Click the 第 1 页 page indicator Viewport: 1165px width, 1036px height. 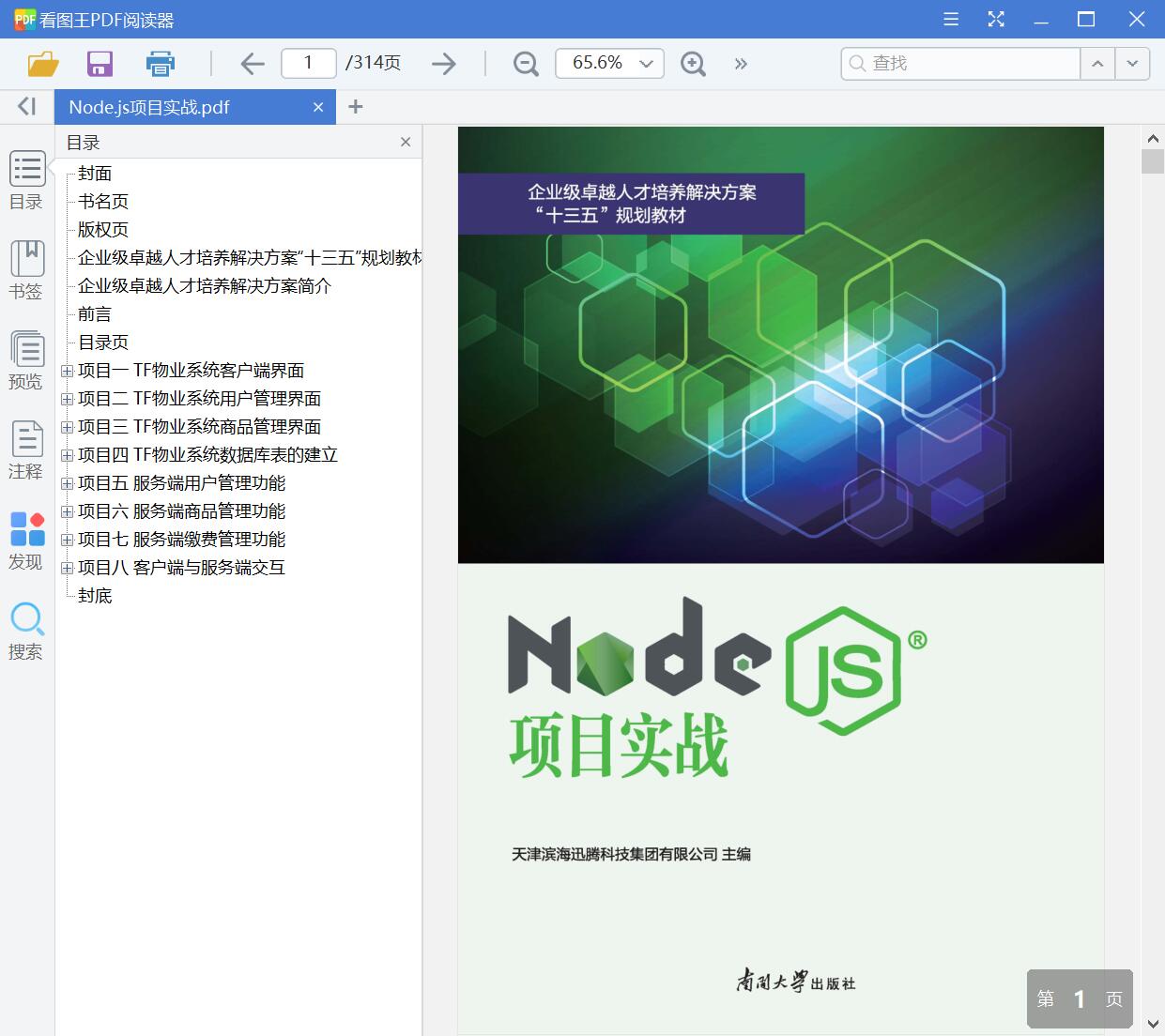(x=1080, y=999)
